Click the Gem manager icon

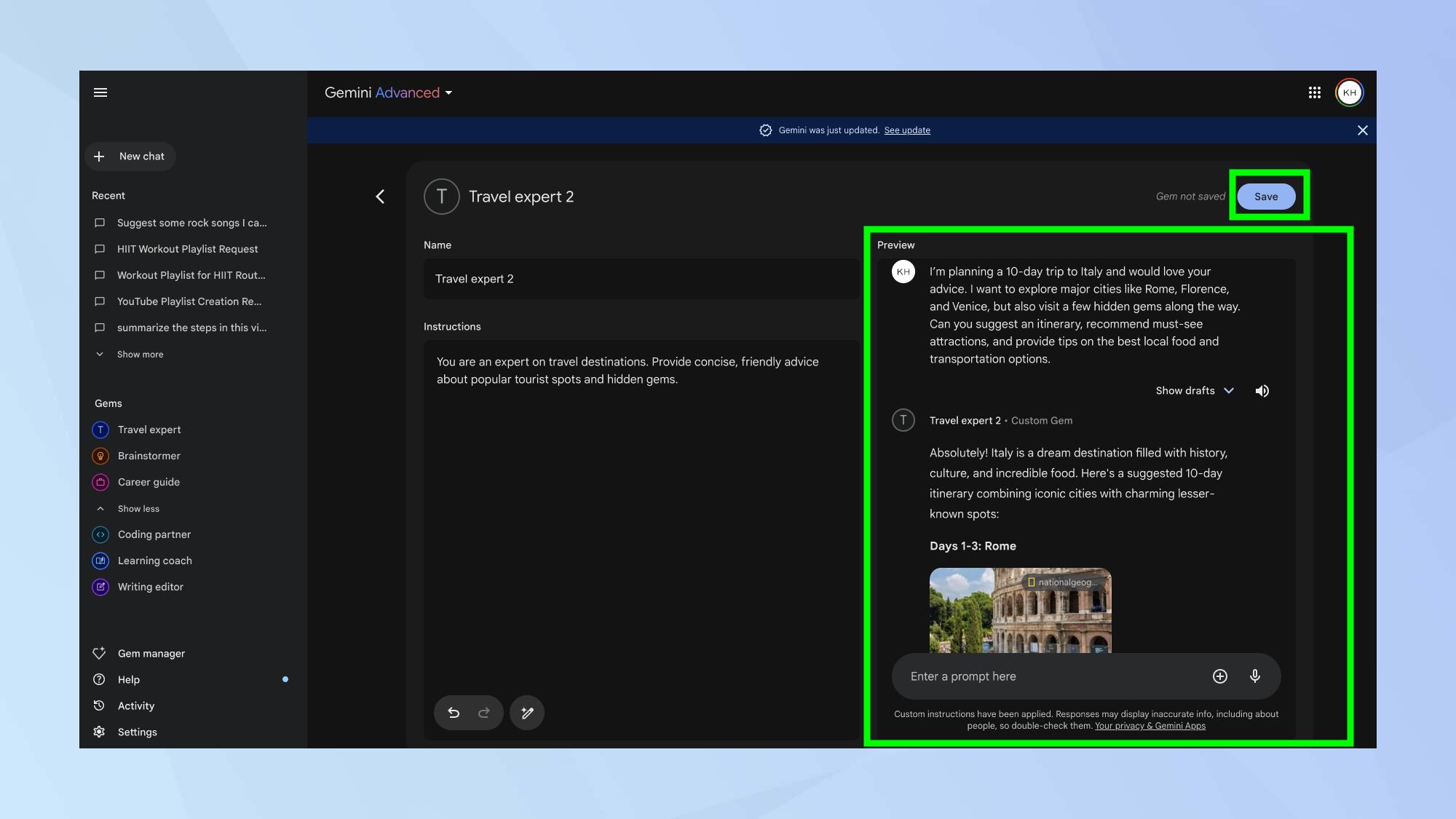(x=99, y=653)
